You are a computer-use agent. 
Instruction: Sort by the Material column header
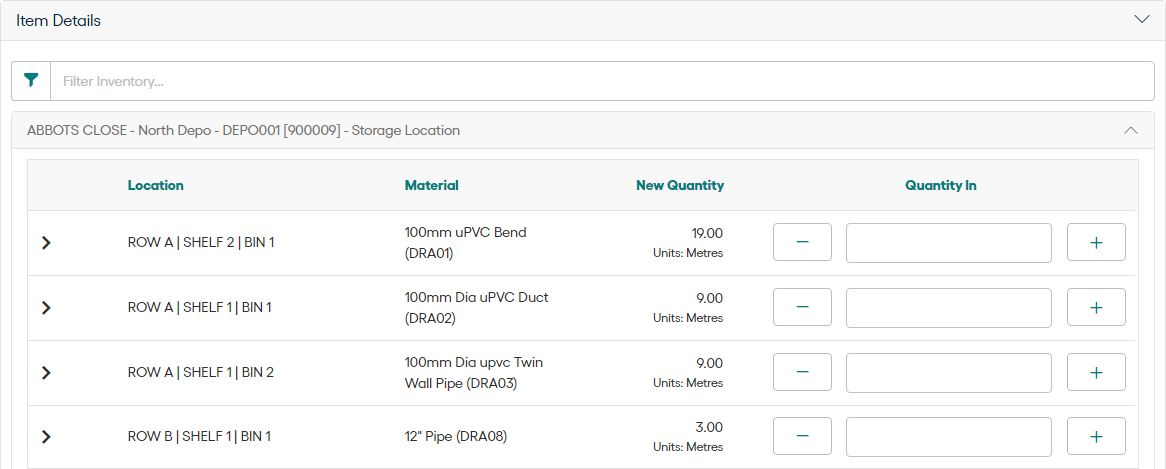[431, 185]
